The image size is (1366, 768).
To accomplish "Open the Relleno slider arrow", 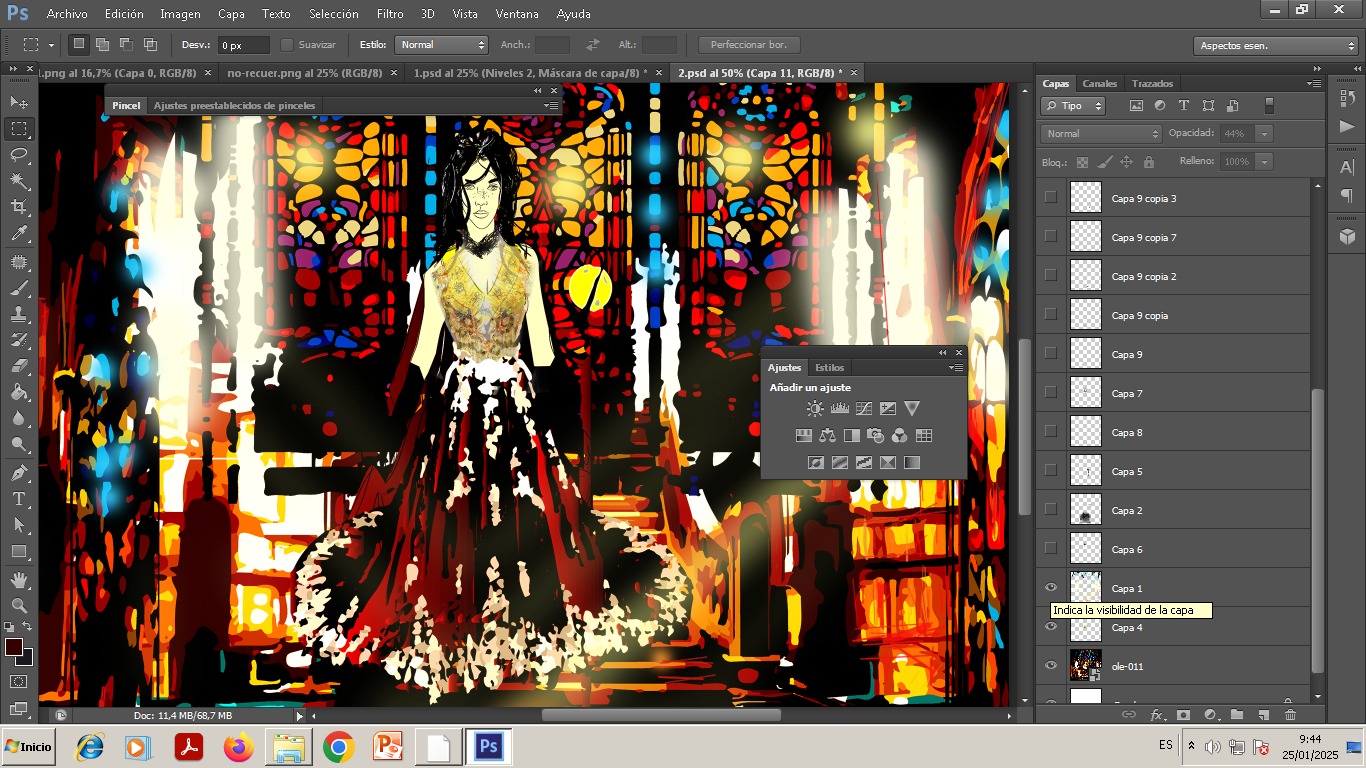I will [x=1262, y=161].
